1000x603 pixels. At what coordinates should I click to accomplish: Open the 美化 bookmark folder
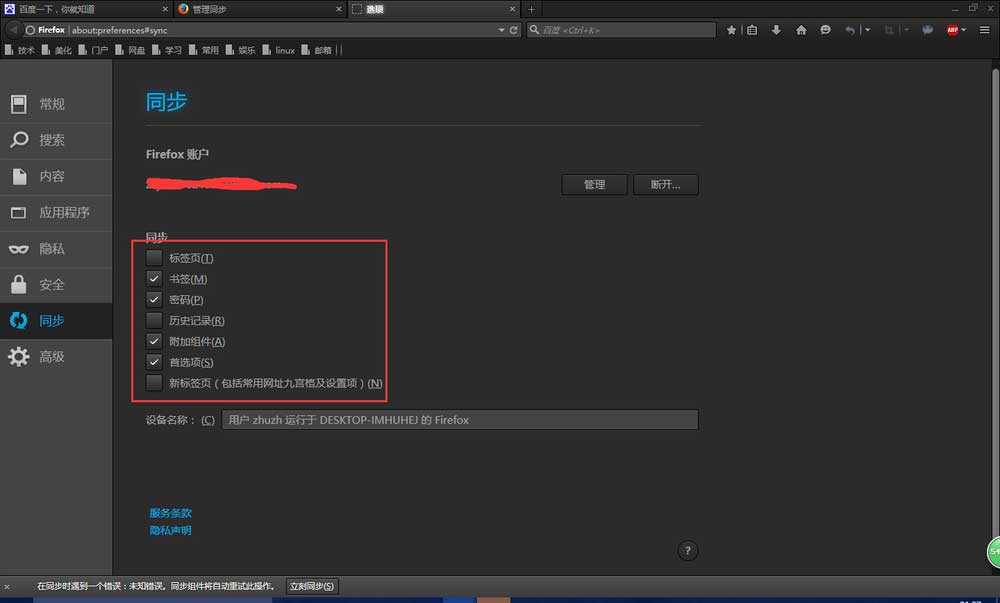[57, 50]
